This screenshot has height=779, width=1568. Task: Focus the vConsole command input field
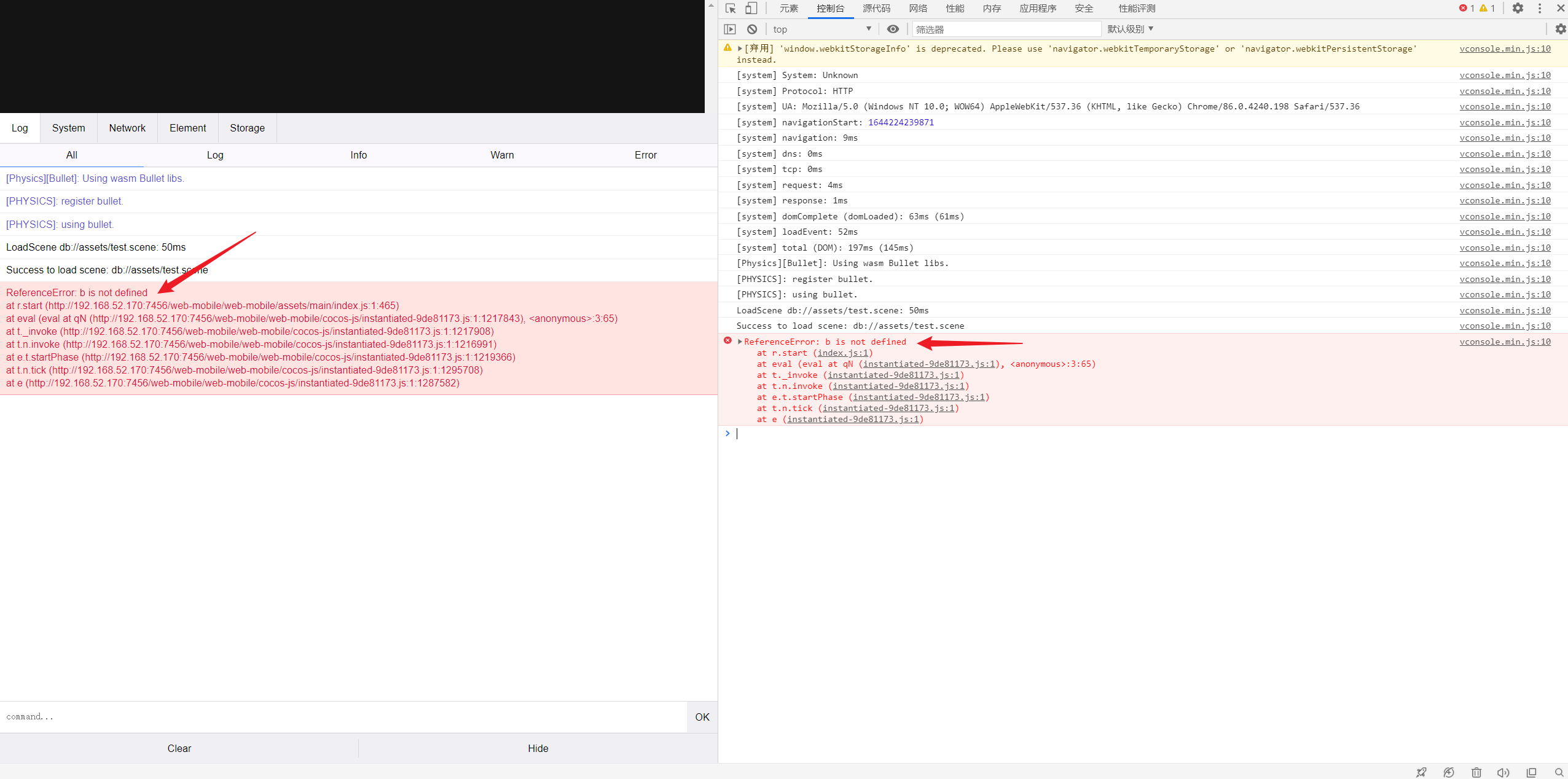tap(344, 716)
